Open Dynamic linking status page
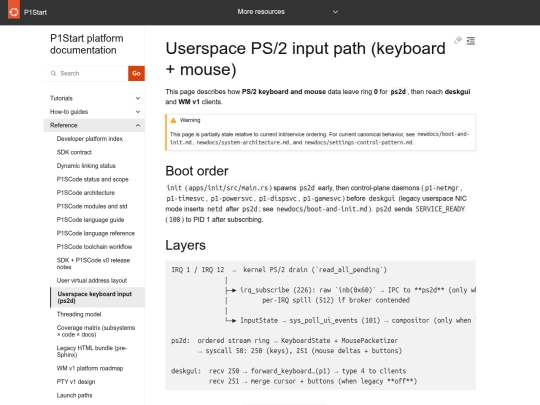Screen dimensions: 540x405 [86, 166]
